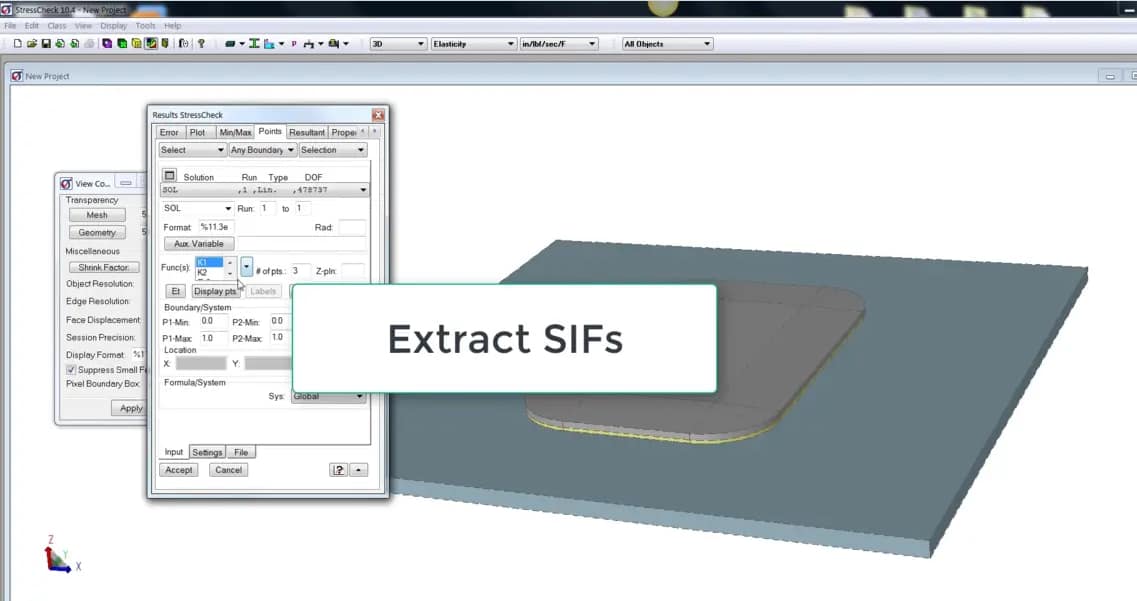Click the # of pts input field
This screenshot has width=1137, height=601.
click(300, 270)
